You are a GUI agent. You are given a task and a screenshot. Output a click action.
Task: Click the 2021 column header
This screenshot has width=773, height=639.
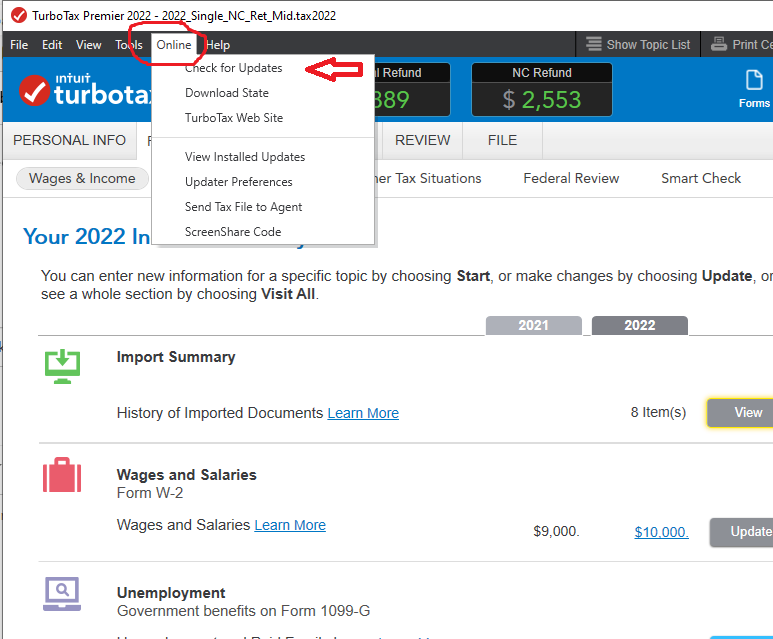pos(533,325)
